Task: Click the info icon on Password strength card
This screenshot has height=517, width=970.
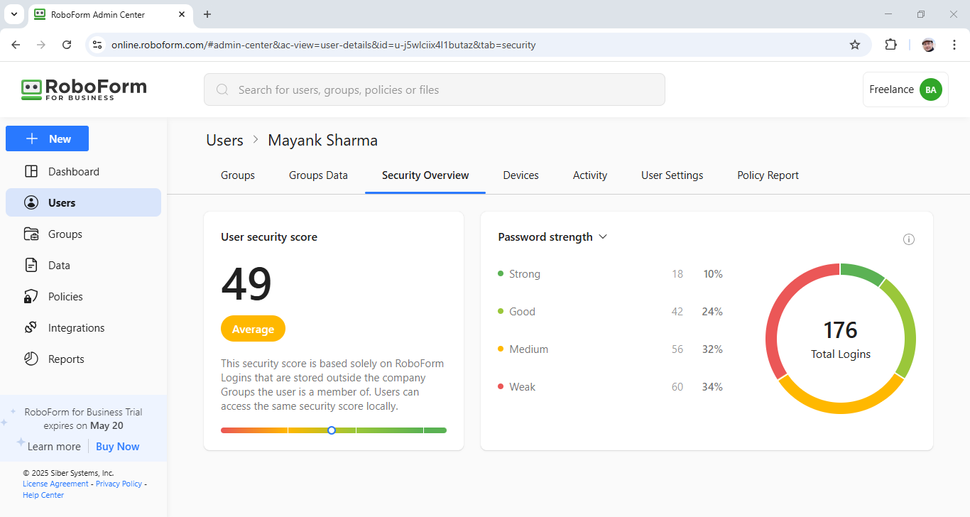Action: (x=909, y=240)
